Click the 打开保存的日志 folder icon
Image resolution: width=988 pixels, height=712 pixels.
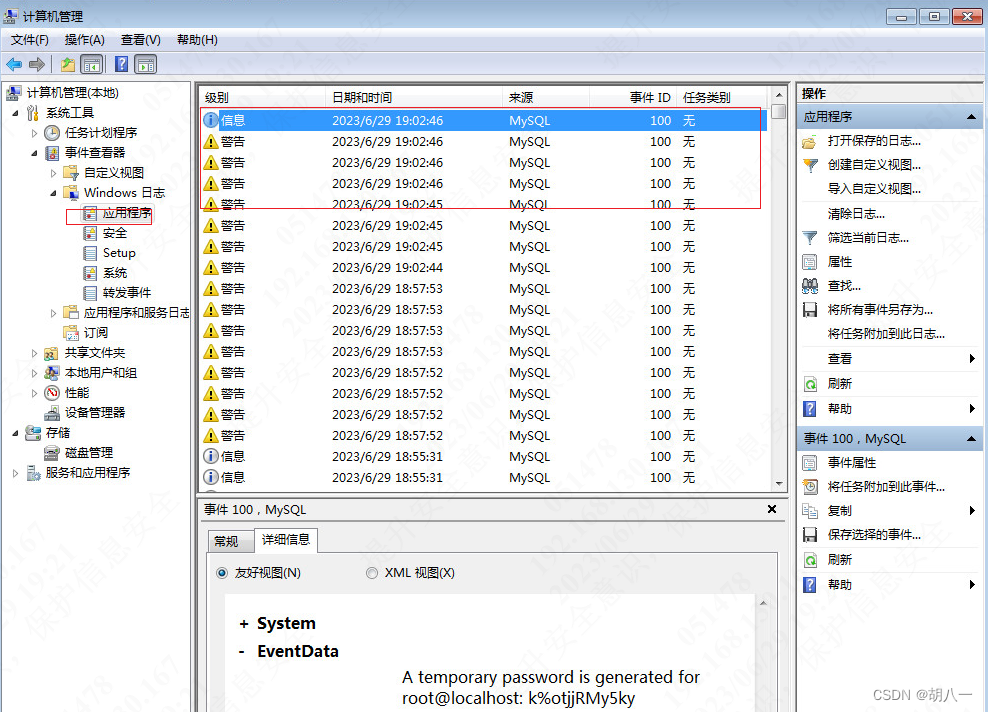click(810, 142)
